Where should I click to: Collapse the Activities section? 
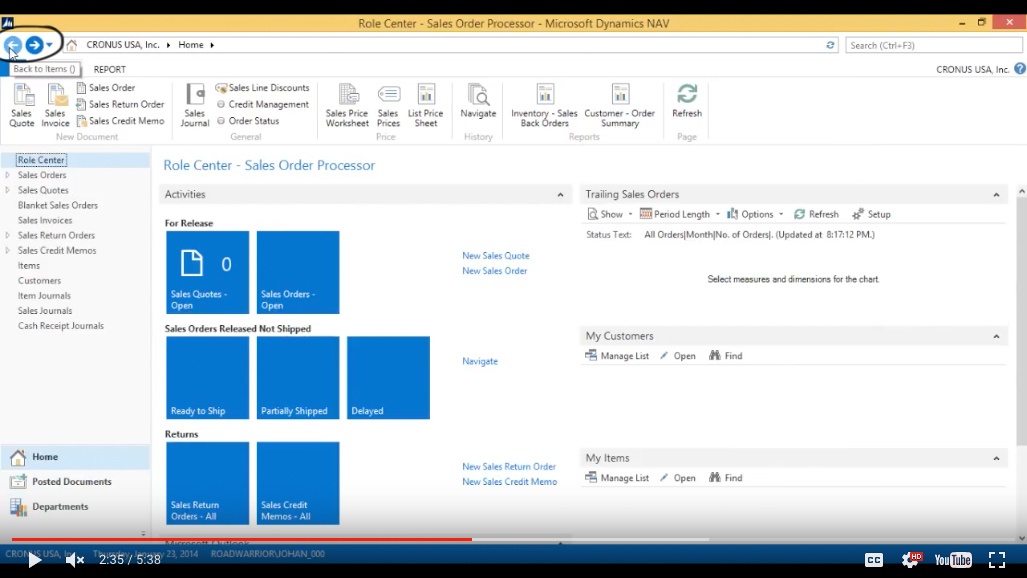[x=560, y=195]
